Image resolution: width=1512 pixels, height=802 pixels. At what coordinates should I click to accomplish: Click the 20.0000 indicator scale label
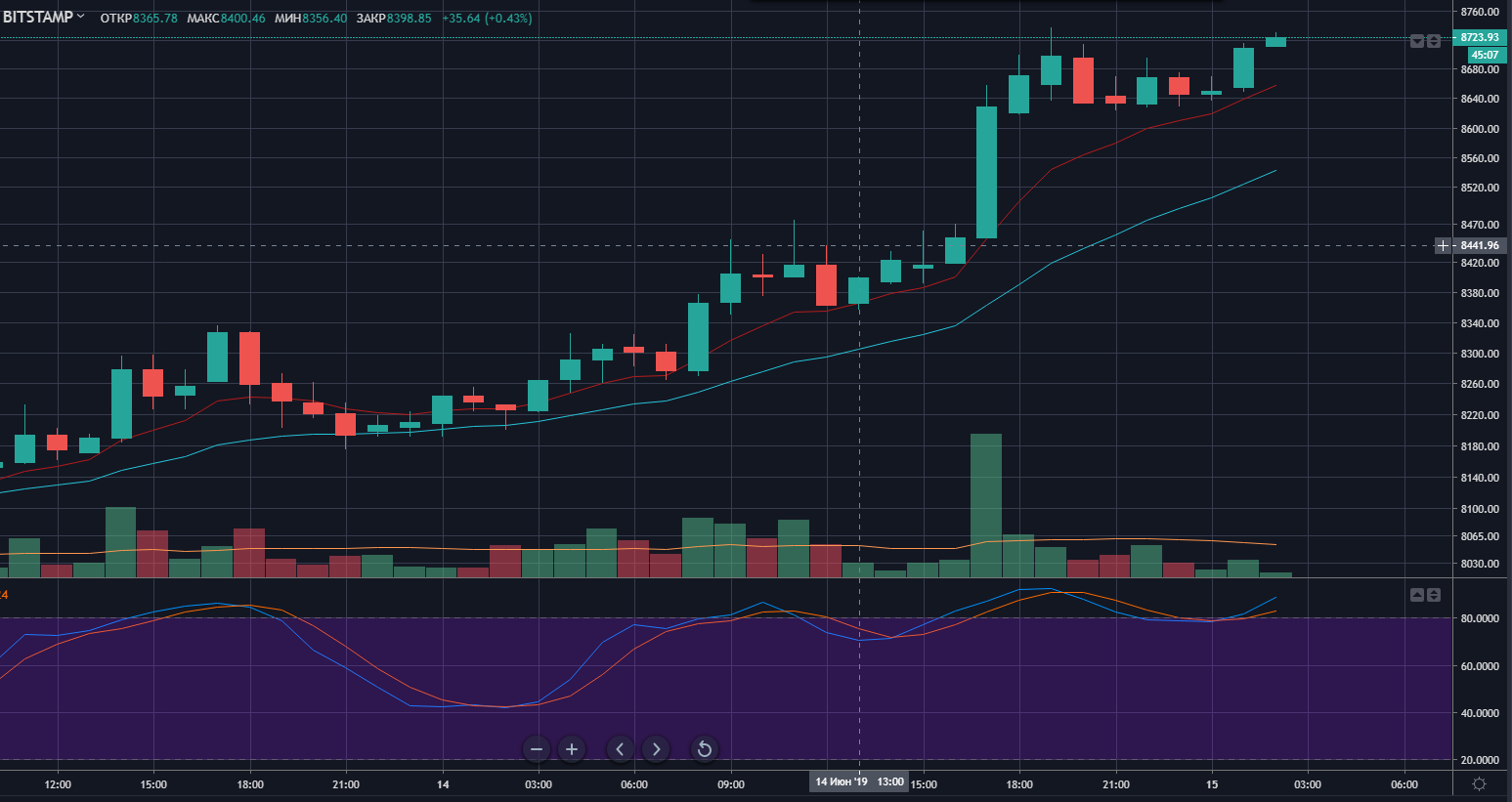pyautogui.click(x=1480, y=760)
